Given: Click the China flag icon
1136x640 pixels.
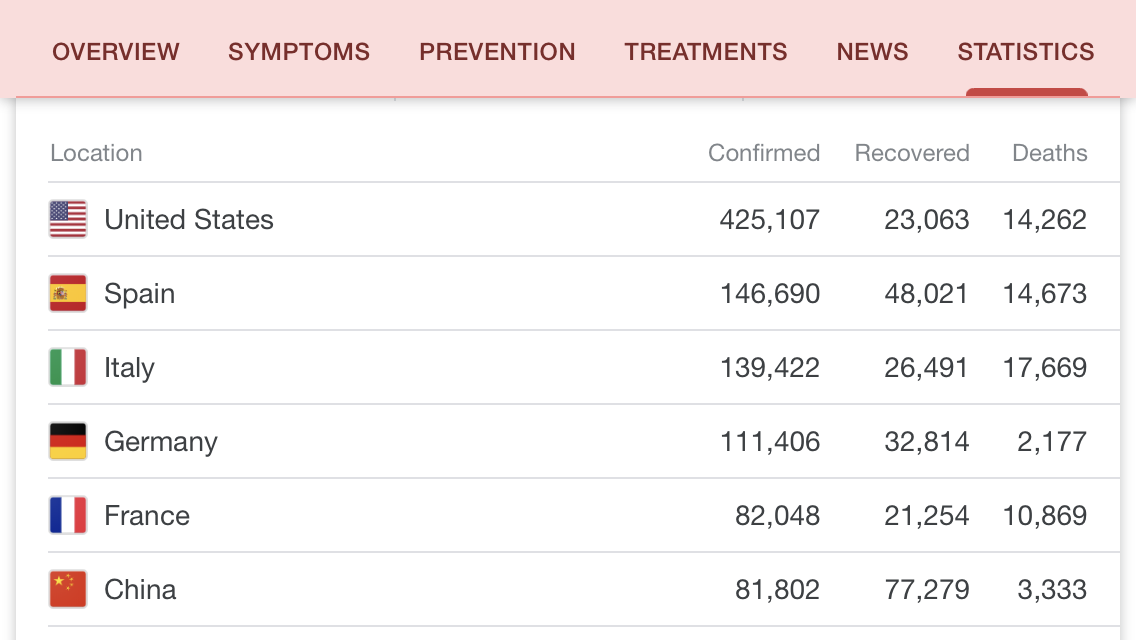Looking at the screenshot, I should click(68, 589).
